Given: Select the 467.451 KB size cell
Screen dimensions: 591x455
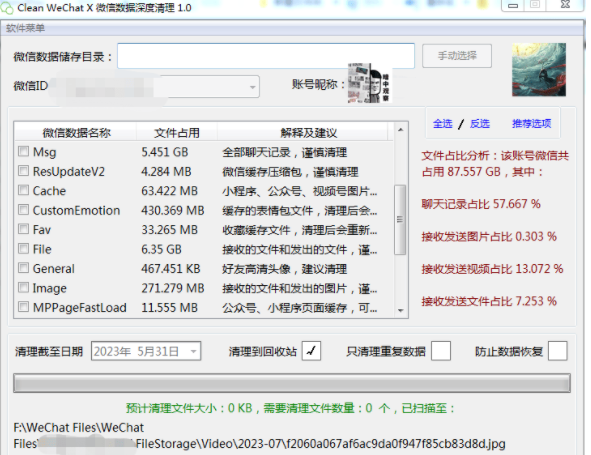Looking at the screenshot, I should point(171,269).
